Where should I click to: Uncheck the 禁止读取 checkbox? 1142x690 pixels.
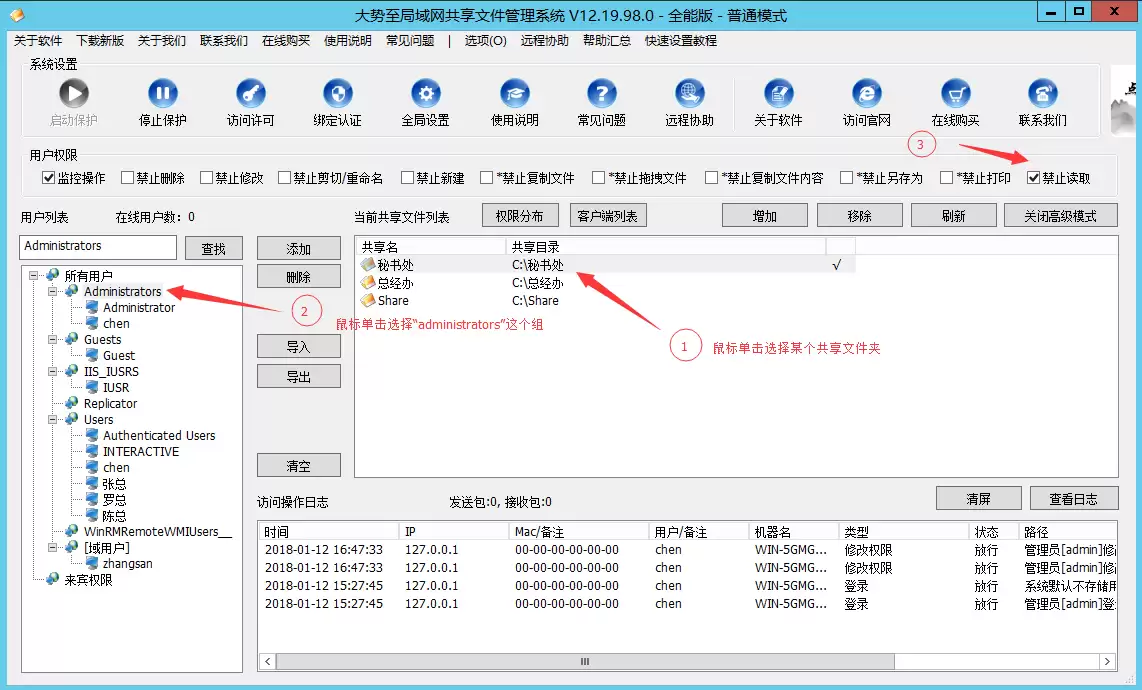click(1033, 178)
